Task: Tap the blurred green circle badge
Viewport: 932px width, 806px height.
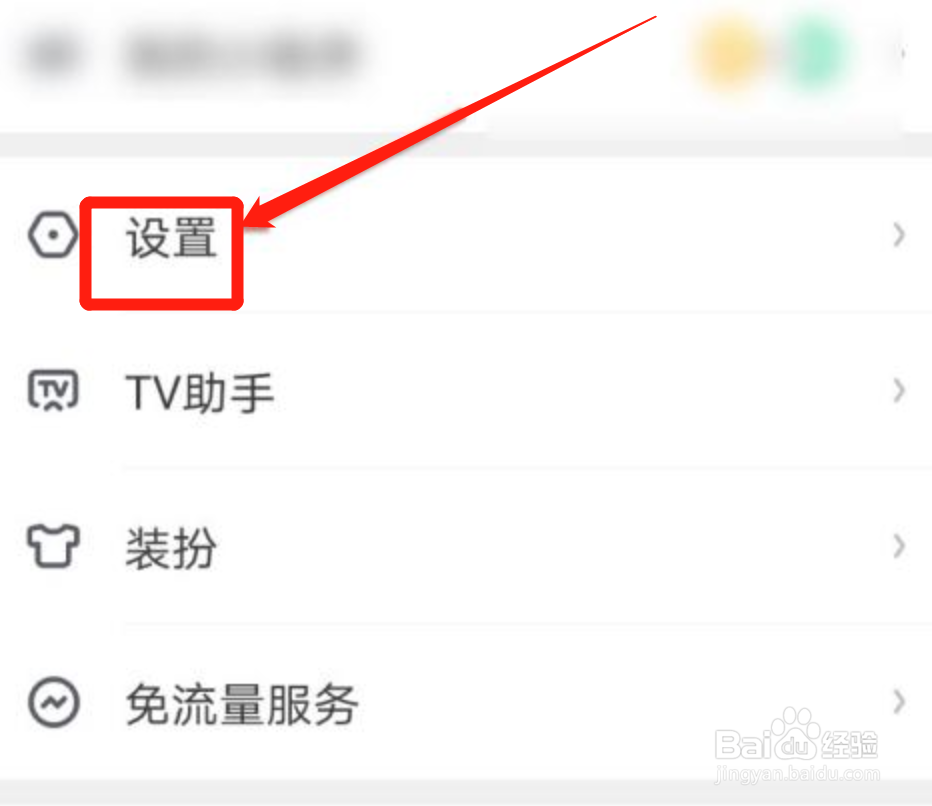Action: pos(817,53)
